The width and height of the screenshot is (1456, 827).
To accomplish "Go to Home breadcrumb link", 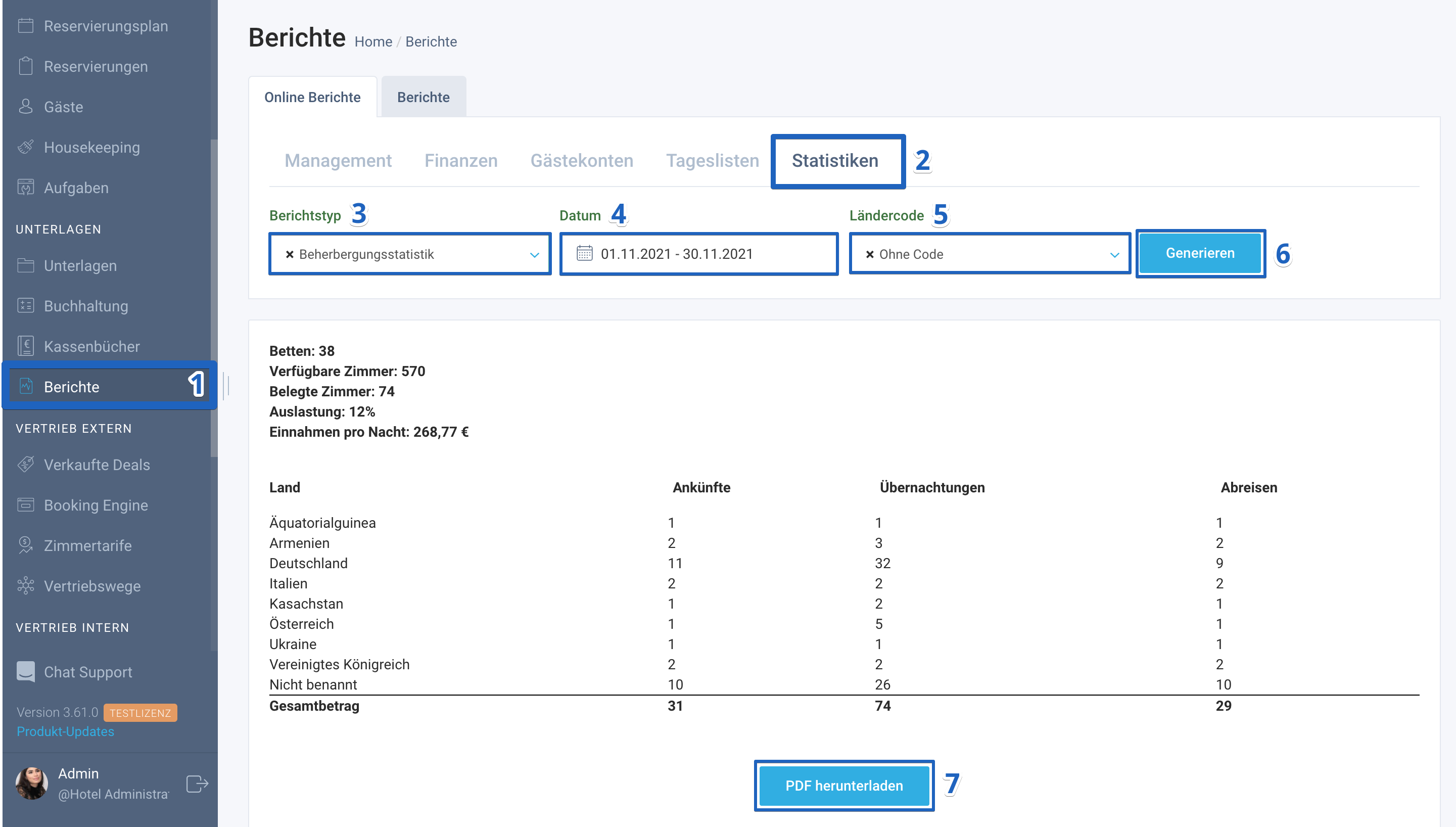I will click(x=373, y=41).
